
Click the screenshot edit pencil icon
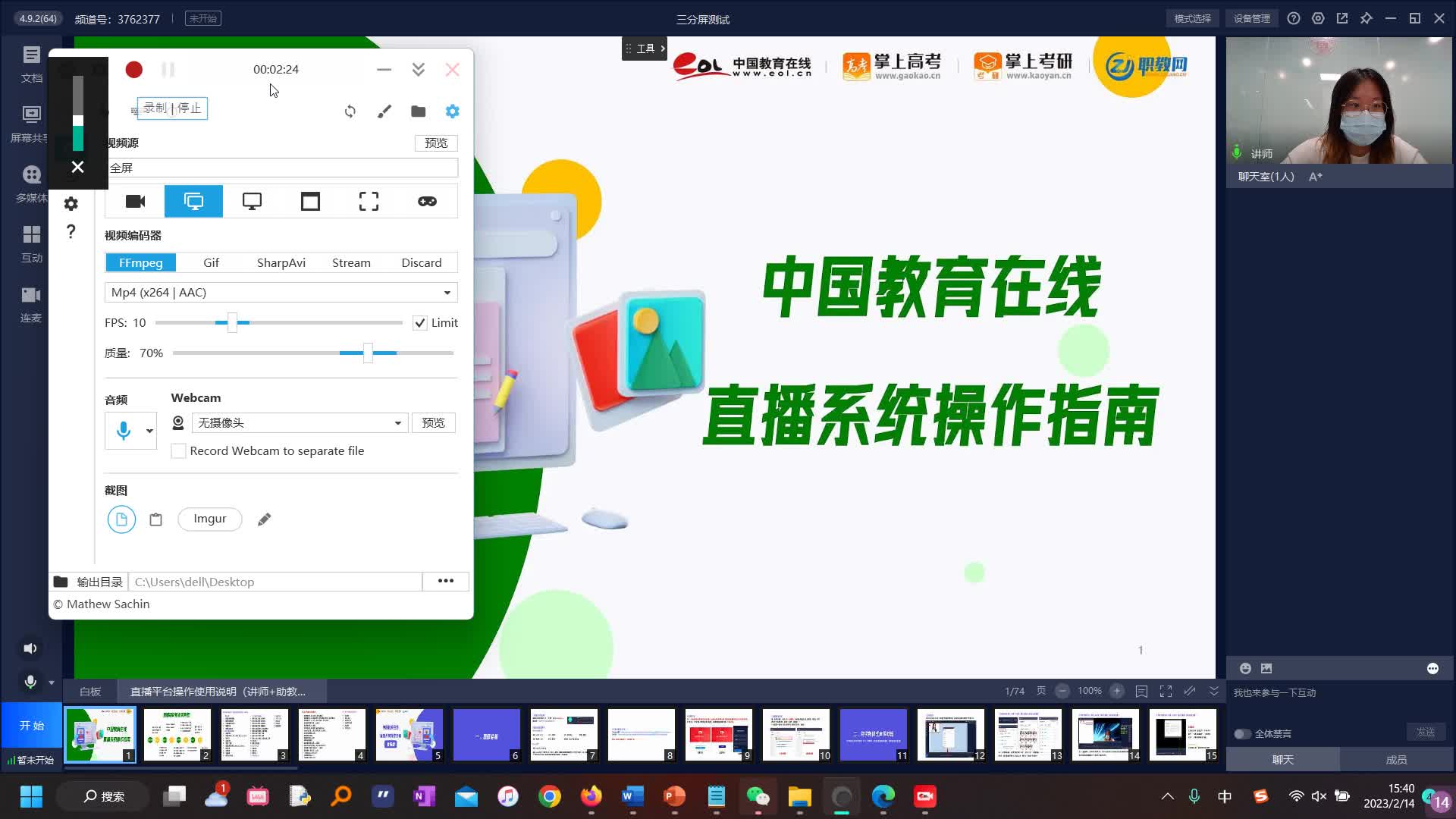coord(264,519)
